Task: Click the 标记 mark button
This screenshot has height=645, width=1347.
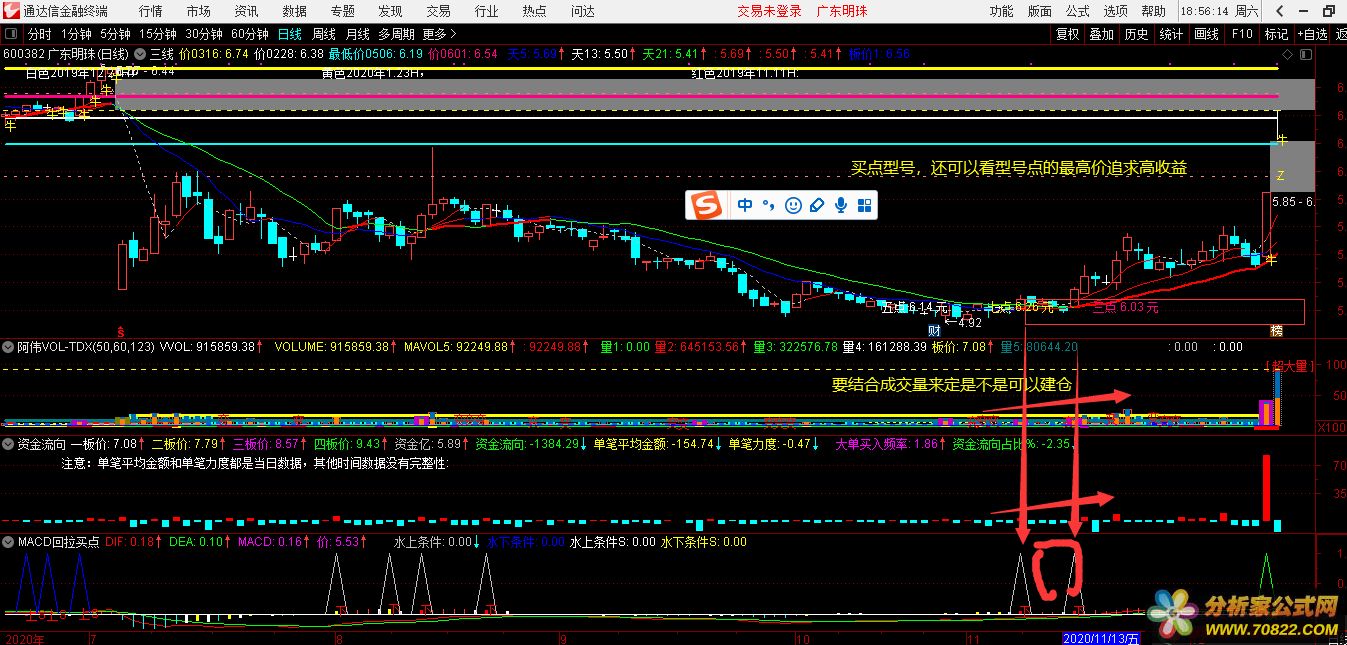Action: (x=1276, y=34)
